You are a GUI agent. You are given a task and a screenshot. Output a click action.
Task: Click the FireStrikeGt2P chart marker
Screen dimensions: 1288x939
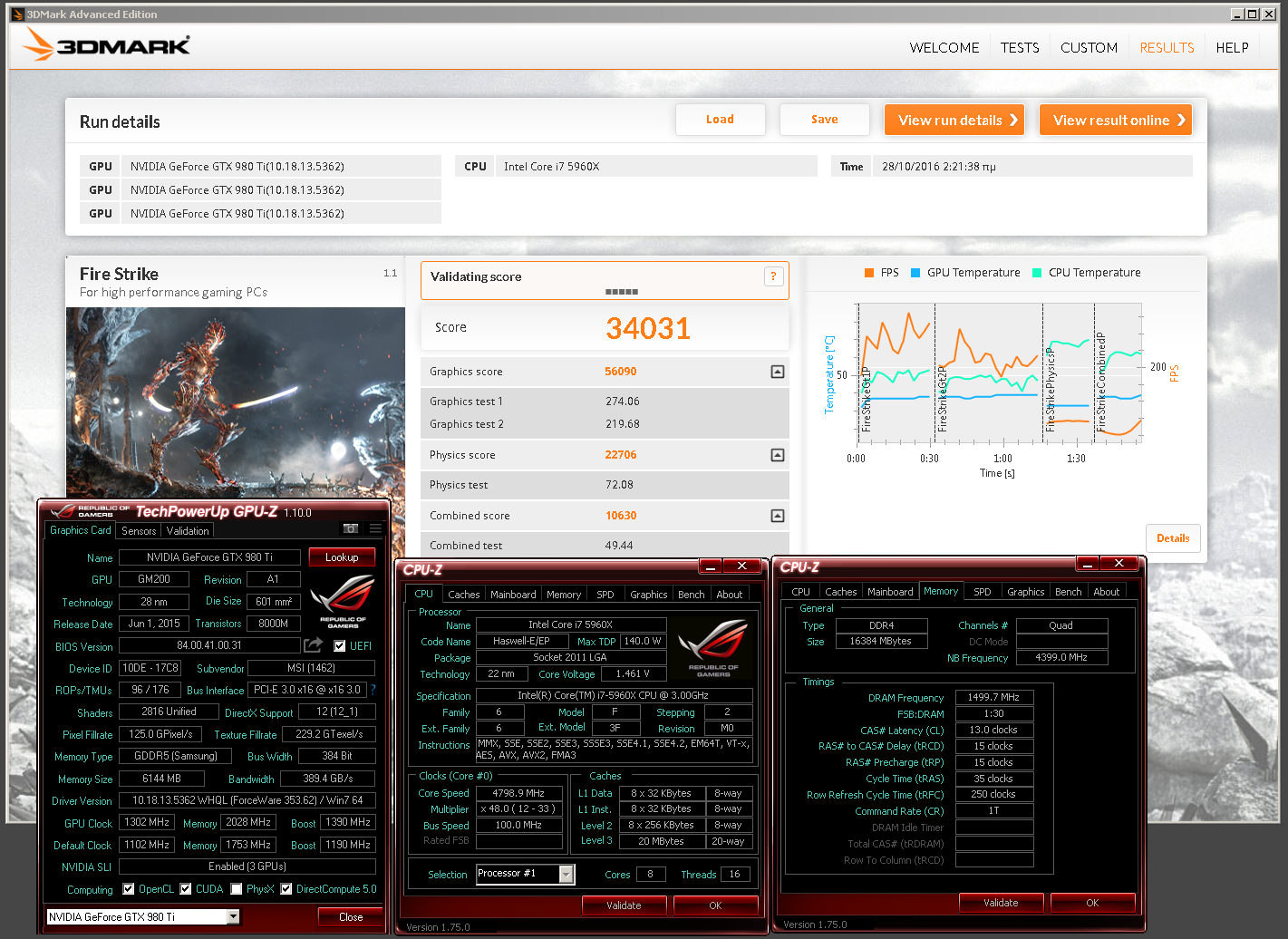(x=942, y=400)
